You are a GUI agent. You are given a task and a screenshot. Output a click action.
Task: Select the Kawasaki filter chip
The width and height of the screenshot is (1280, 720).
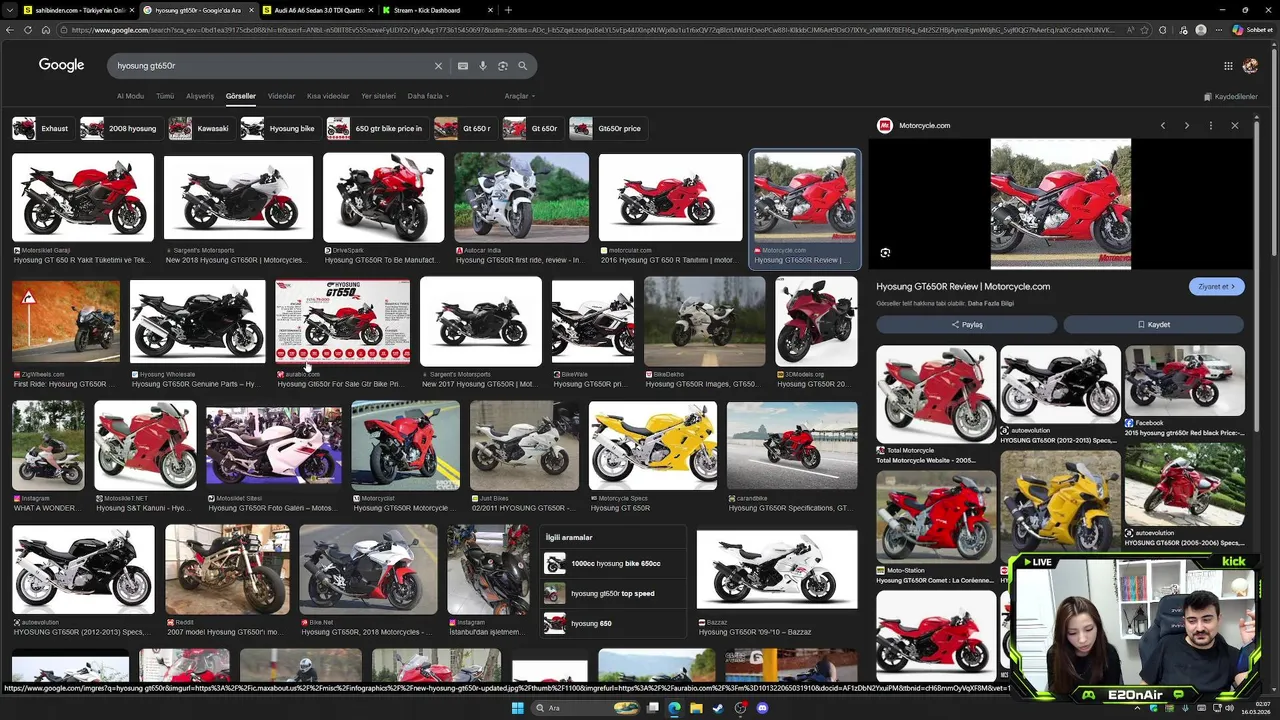click(x=200, y=128)
